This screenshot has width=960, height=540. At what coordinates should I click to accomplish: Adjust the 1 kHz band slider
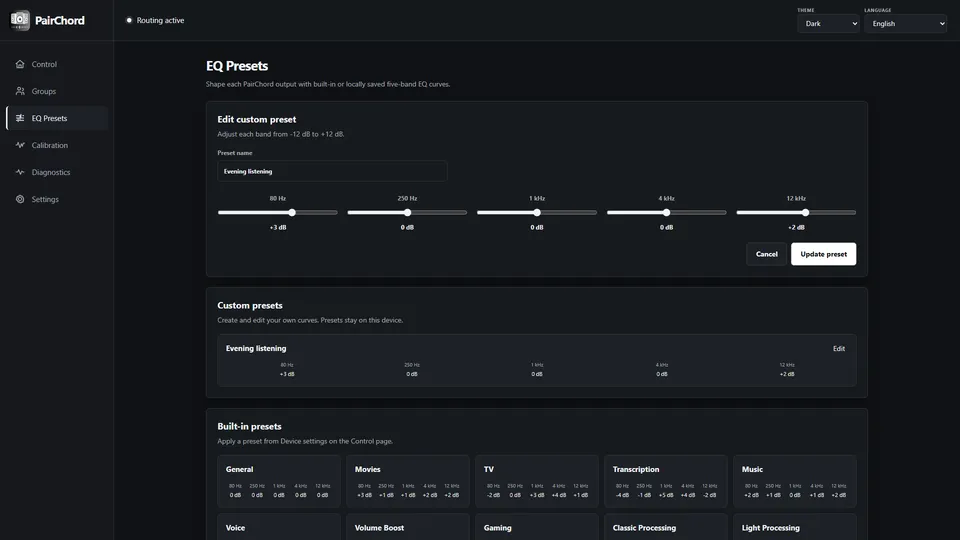coord(537,212)
